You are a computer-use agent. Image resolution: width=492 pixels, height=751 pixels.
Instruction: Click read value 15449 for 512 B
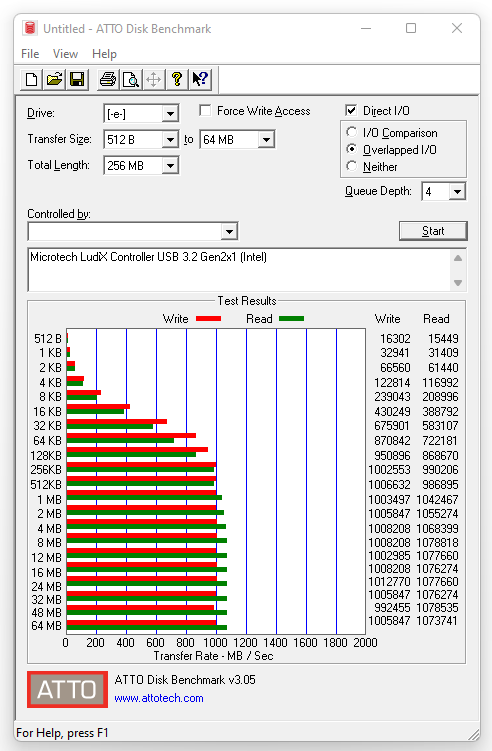[x=443, y=339]
